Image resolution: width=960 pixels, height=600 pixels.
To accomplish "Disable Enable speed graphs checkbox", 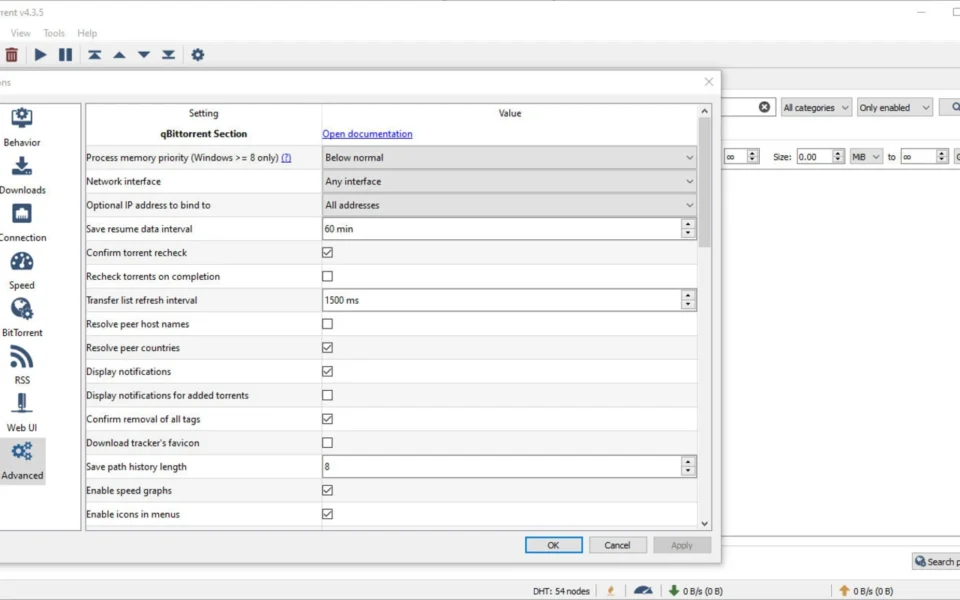I will click(328, 490).
